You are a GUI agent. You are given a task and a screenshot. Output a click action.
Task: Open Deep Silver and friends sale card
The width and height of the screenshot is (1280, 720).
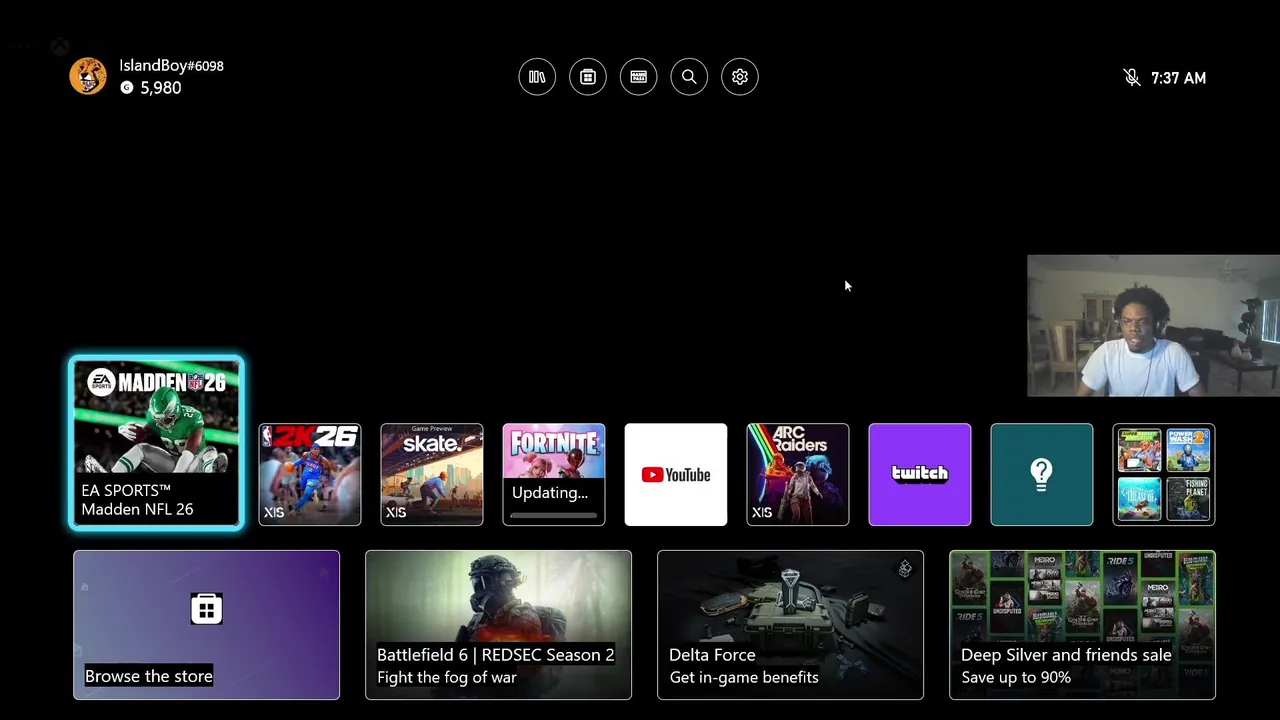point(1082,625)
